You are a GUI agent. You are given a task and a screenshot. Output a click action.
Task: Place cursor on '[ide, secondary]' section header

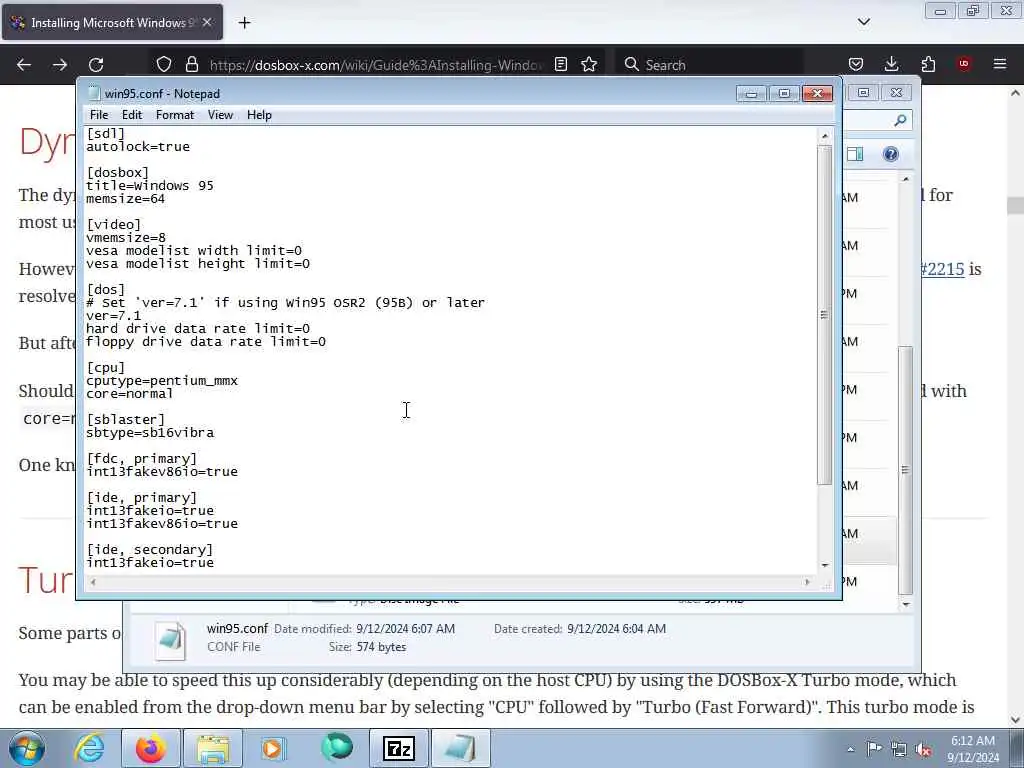pos(150,550)
